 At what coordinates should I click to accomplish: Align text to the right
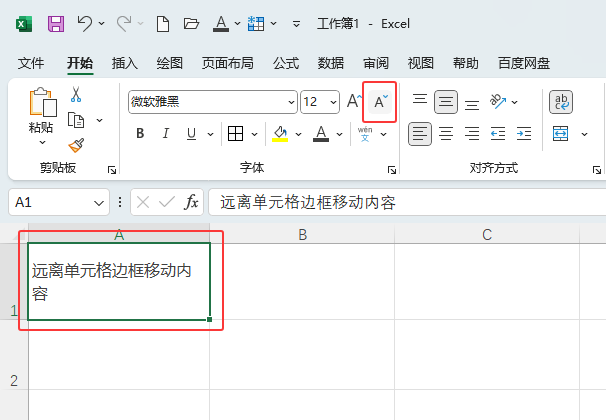[472, 134]
